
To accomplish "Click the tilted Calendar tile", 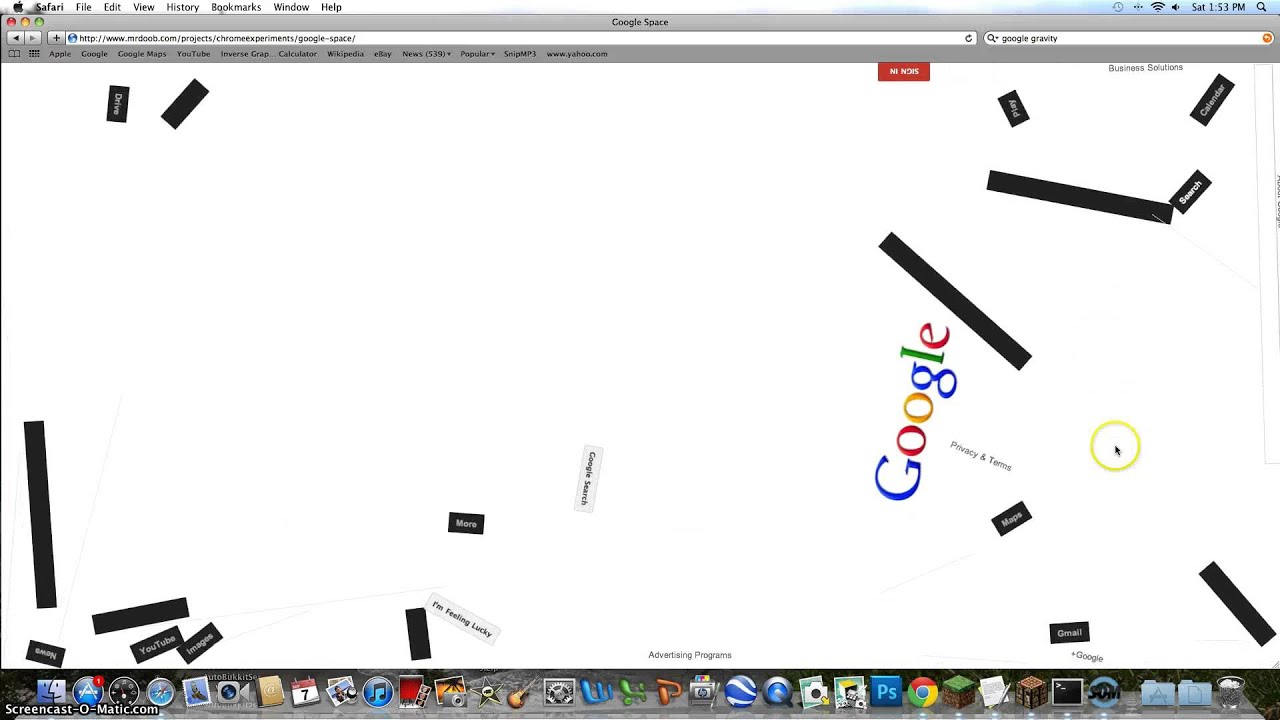I will (1212, 99).
